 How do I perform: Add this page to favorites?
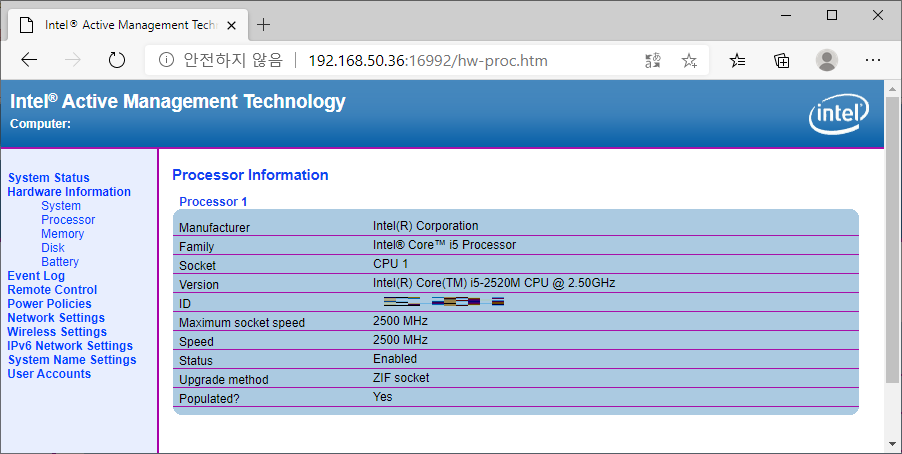[x=689, y=60]
